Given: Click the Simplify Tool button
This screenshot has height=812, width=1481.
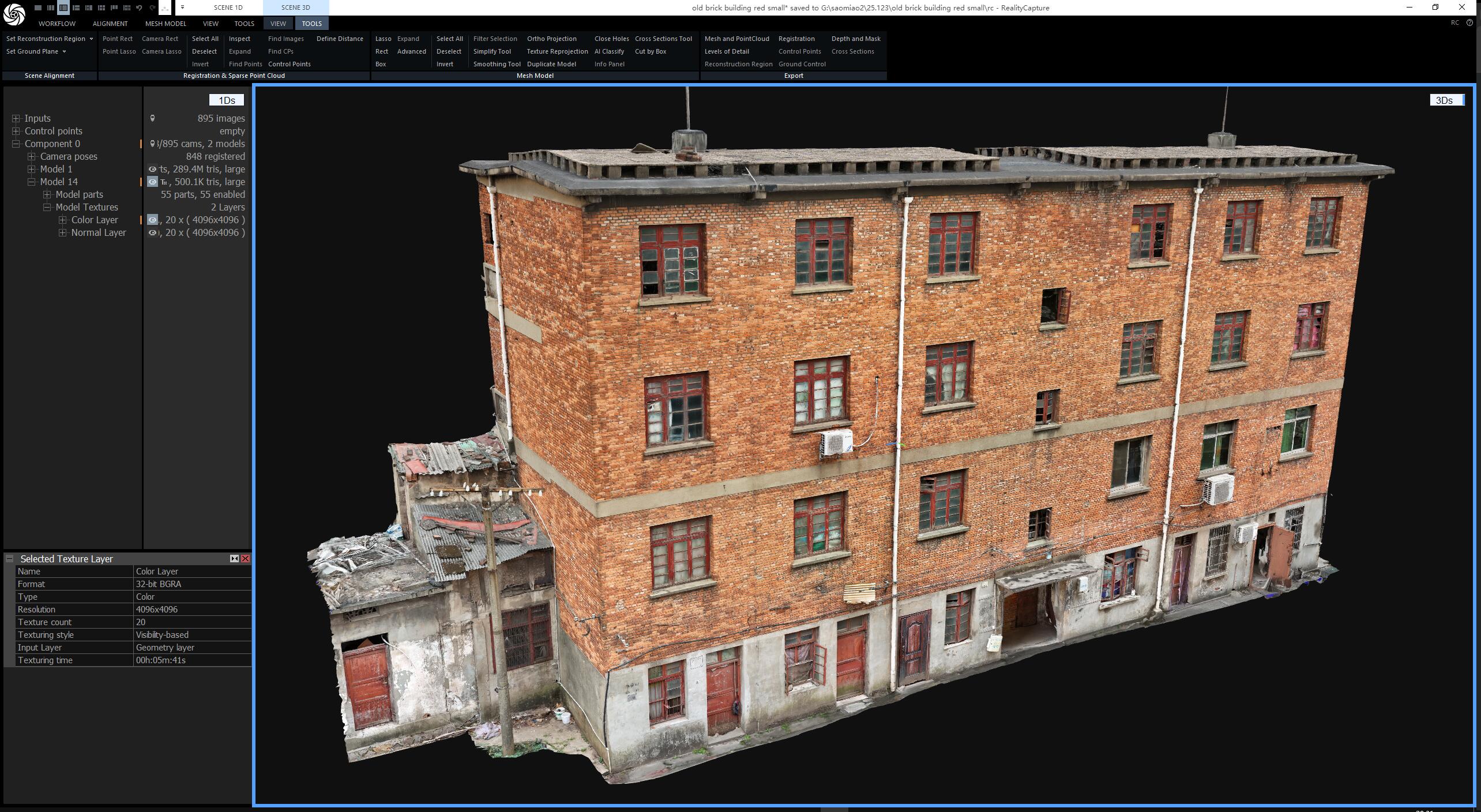Looking at the screenshot, I should 492,51.
